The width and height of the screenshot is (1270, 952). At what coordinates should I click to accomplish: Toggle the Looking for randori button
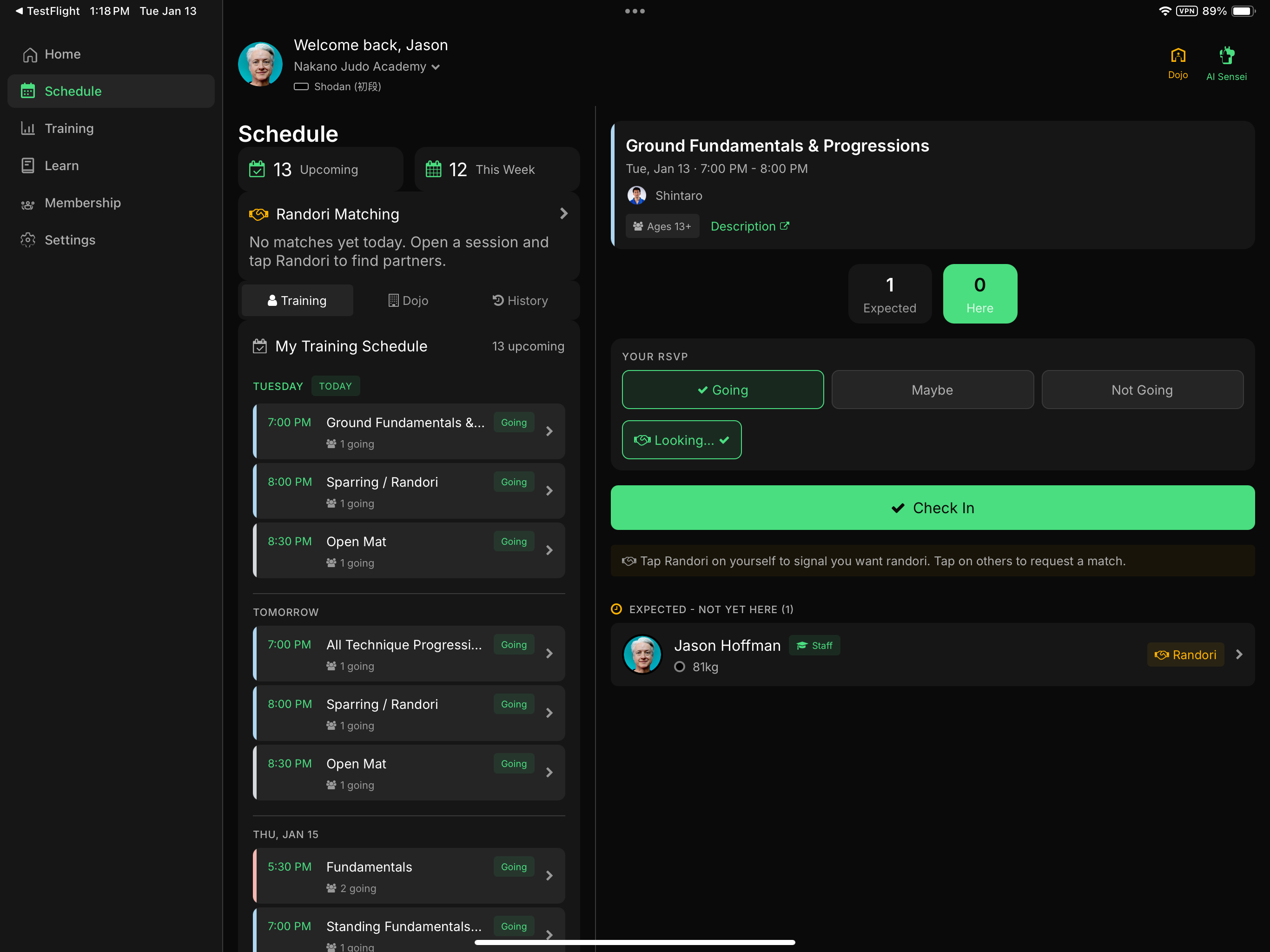pyautogui.click(x=681, y=440)
